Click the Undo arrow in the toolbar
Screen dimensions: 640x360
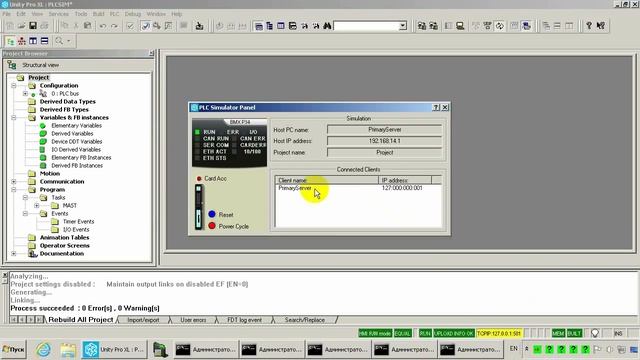pyautogui.click(x=102, y=26)
